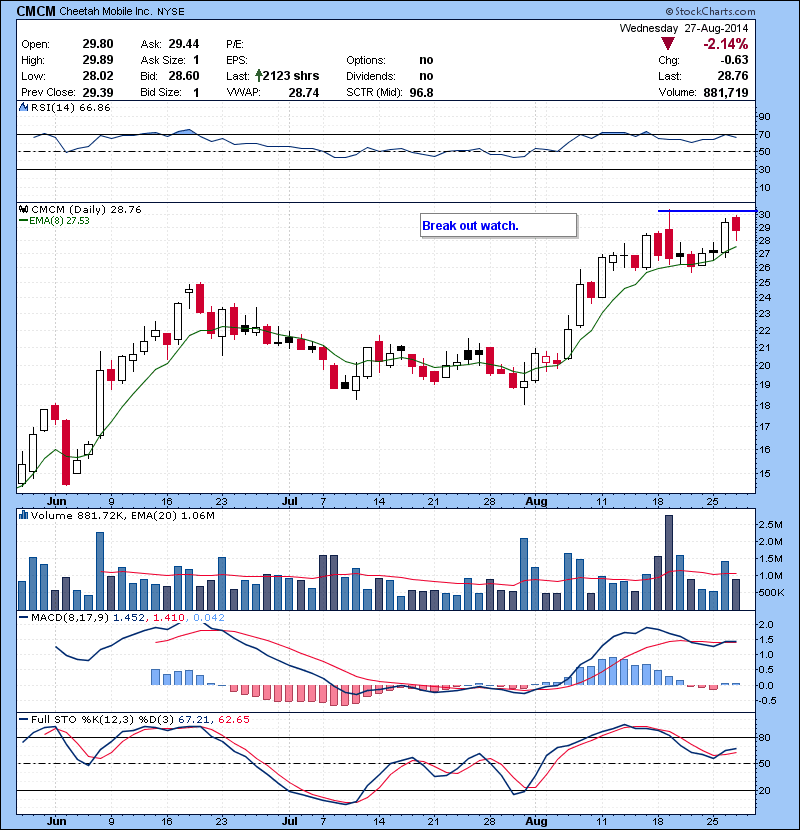Image resolution: width=800 pixels, height=830 pixels.
Task: Click the CMCM (Daily) 28.76 label
Action: 86,209
